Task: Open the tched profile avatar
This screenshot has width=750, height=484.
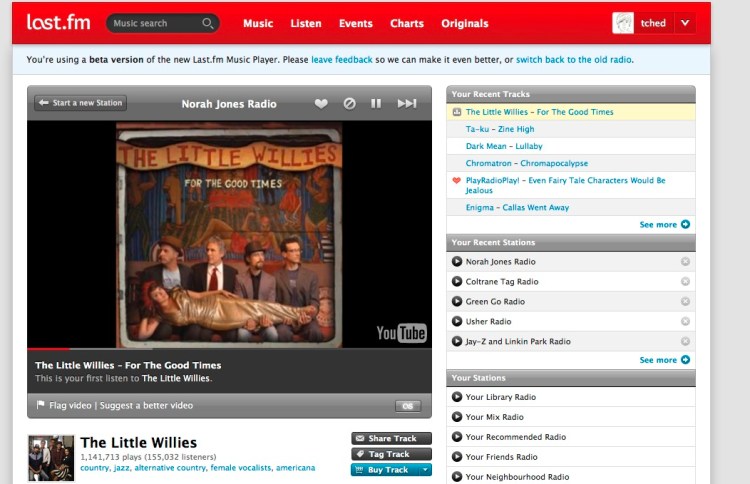Action: click(623, 23)
